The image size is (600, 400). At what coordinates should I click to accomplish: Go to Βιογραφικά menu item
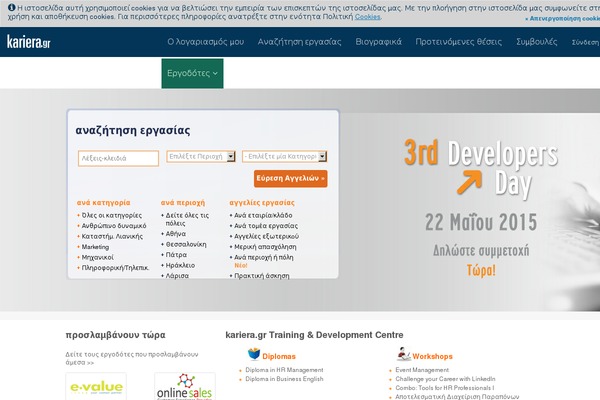[378, 42]
